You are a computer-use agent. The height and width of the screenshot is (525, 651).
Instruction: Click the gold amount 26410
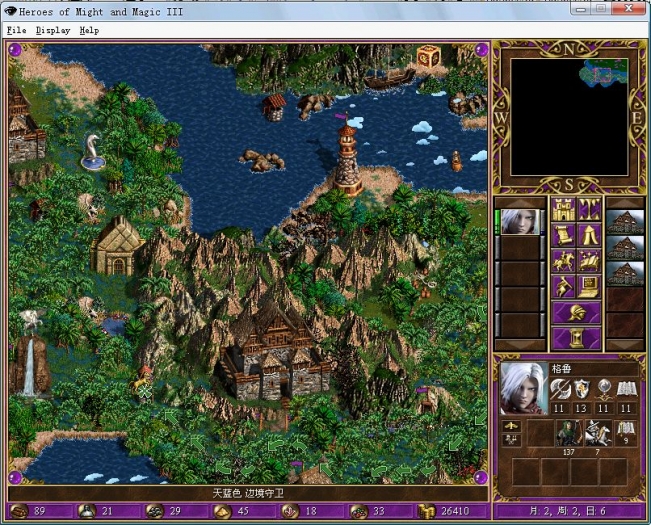click(455, 511)
